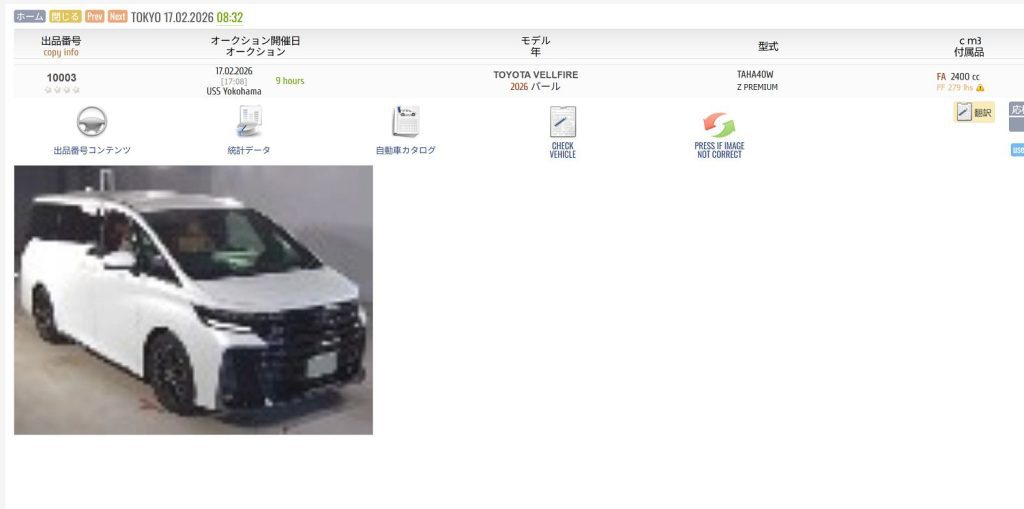Click the 9 hours remaining text
Viewport: 1024px width, 509px height.
290,81
